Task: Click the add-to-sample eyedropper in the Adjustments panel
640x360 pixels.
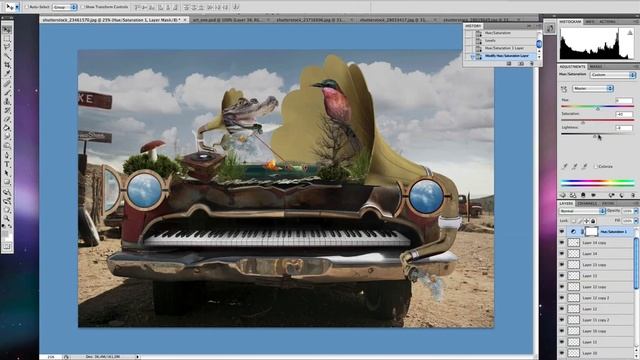Action: pos(575,166)
